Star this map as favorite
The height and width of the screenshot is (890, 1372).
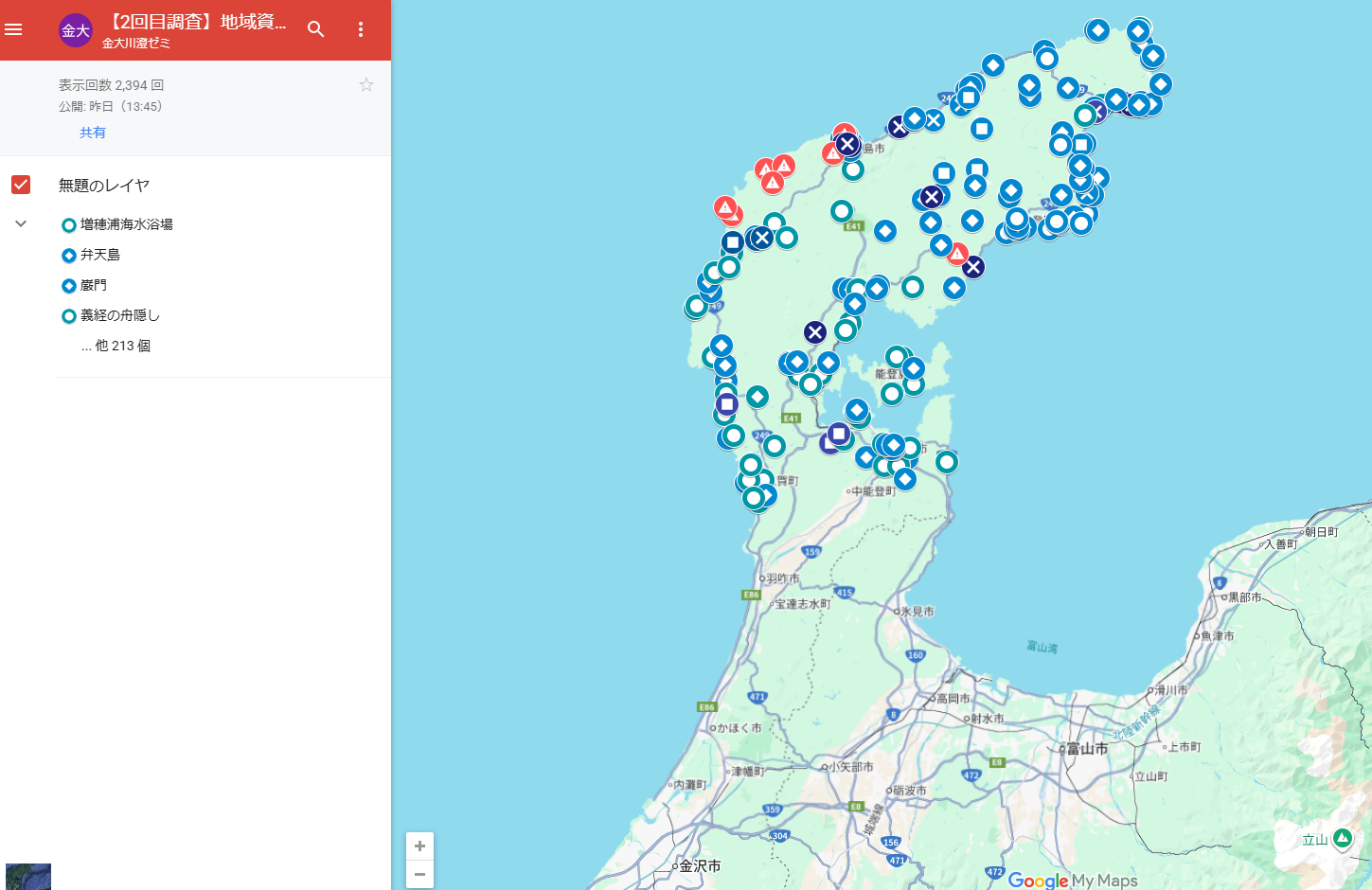click(x=366, y=85)
